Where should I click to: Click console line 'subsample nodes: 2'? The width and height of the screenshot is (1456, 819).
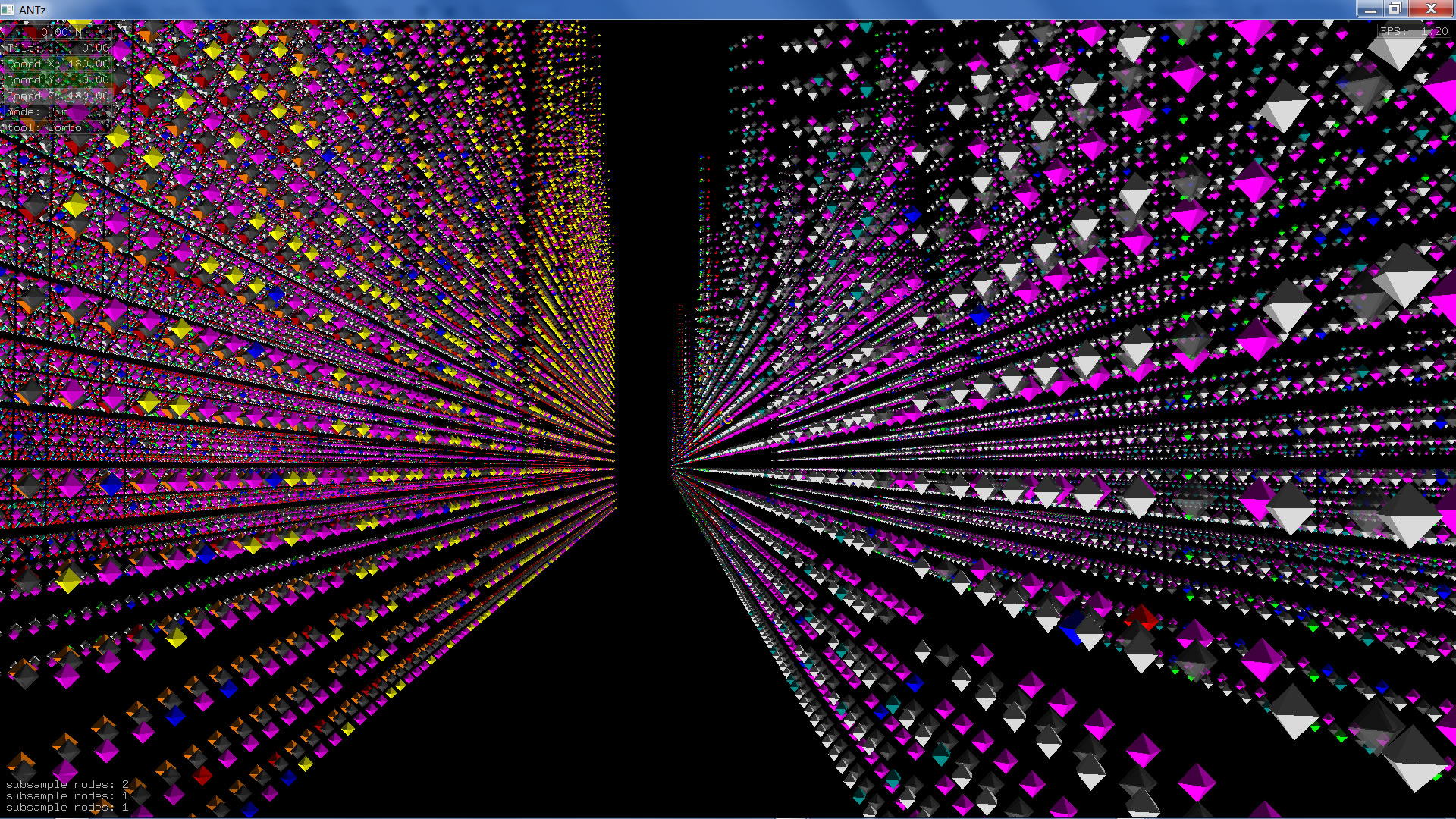67,784
